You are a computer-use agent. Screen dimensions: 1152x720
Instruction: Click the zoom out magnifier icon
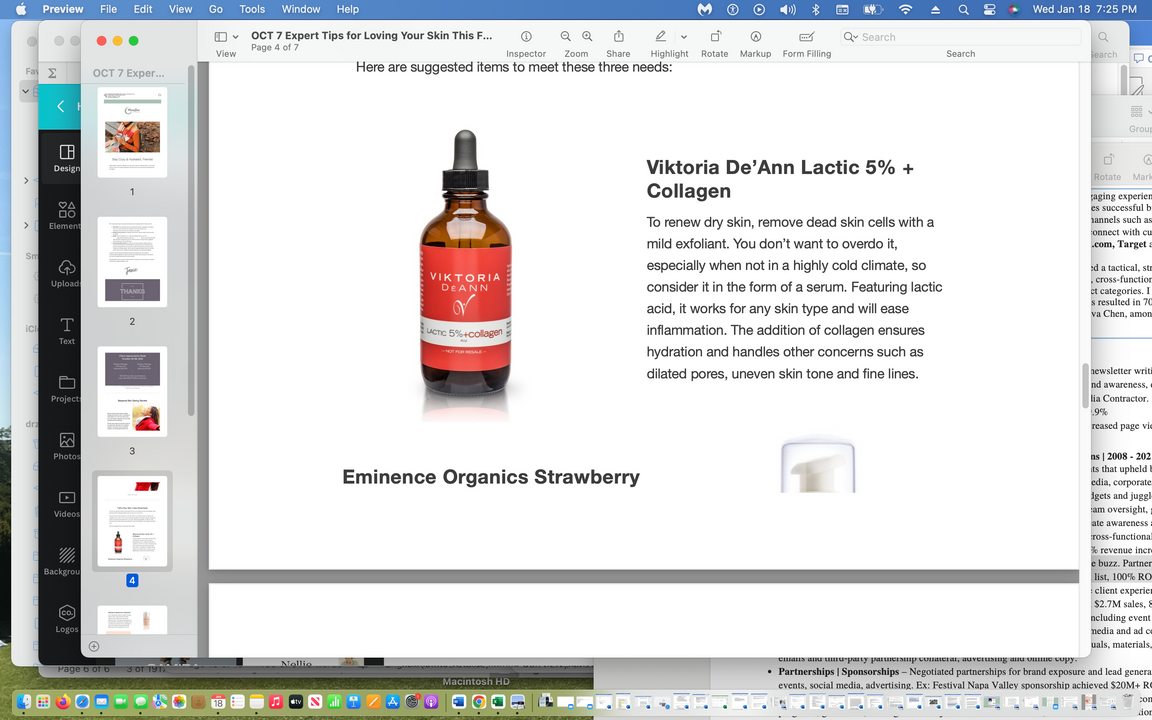(566, 37)
